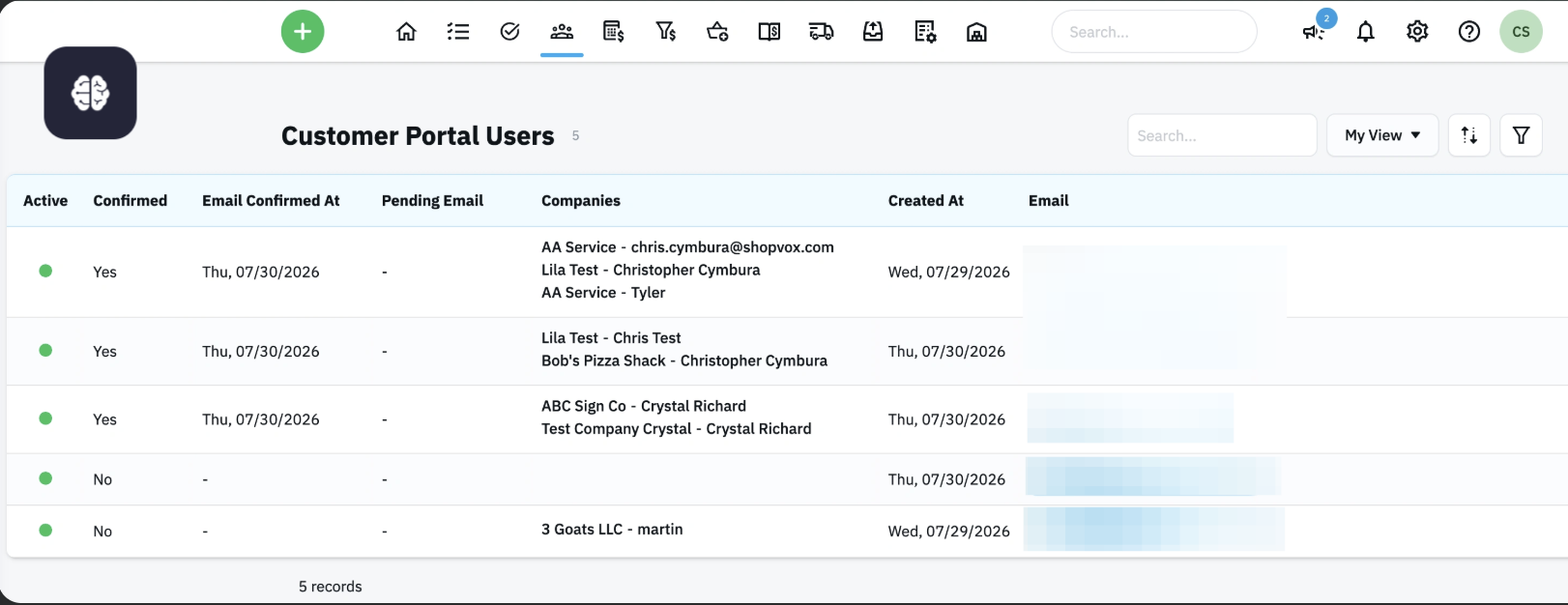
Task: Open the help question mark icon
Action: point(1469,32)
